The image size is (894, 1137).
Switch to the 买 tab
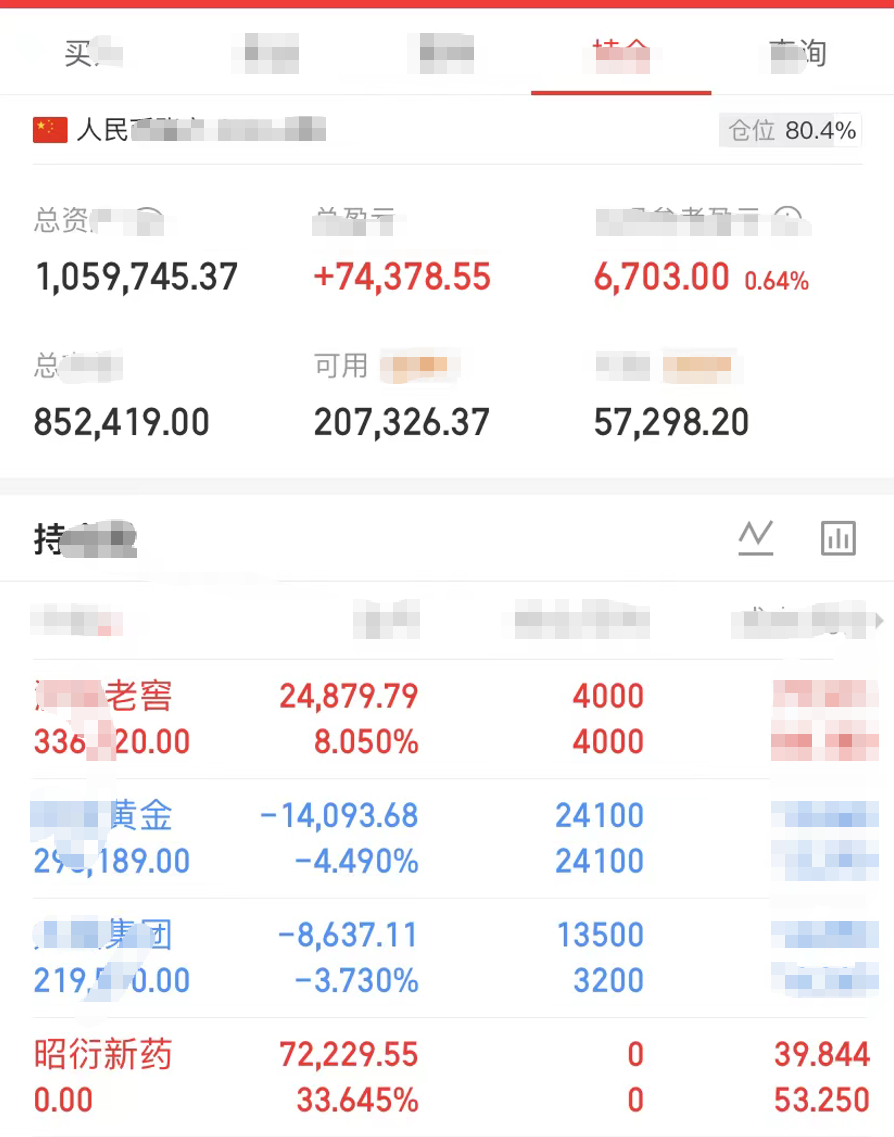click(x=93, y=53)
